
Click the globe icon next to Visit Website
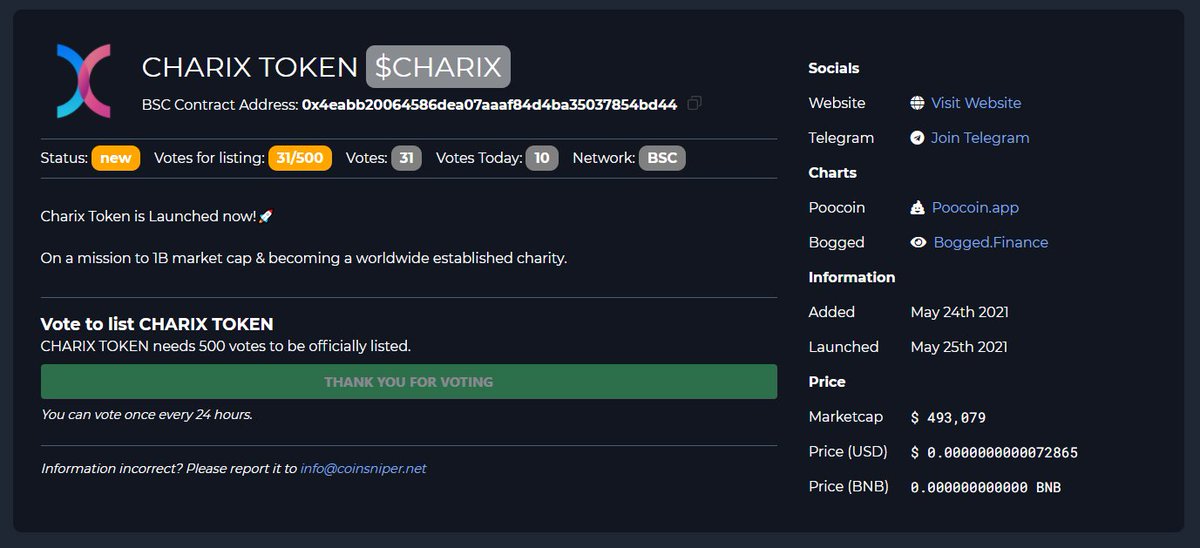click(917, 103)
